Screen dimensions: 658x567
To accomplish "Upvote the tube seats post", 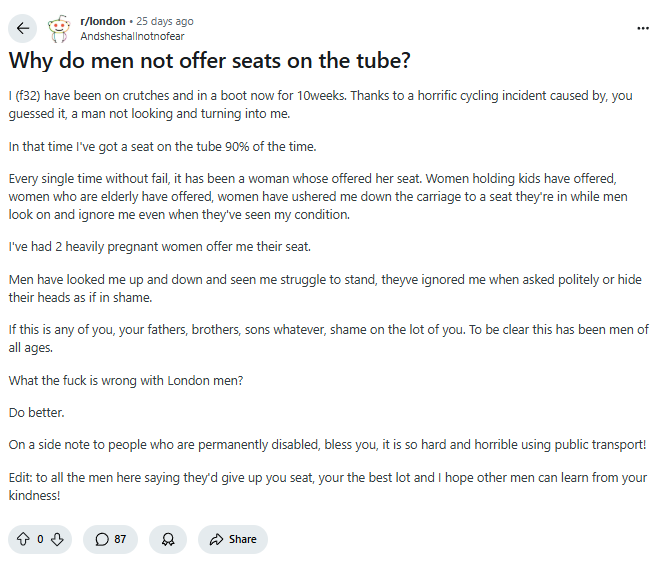I will [x=23, y=539].
